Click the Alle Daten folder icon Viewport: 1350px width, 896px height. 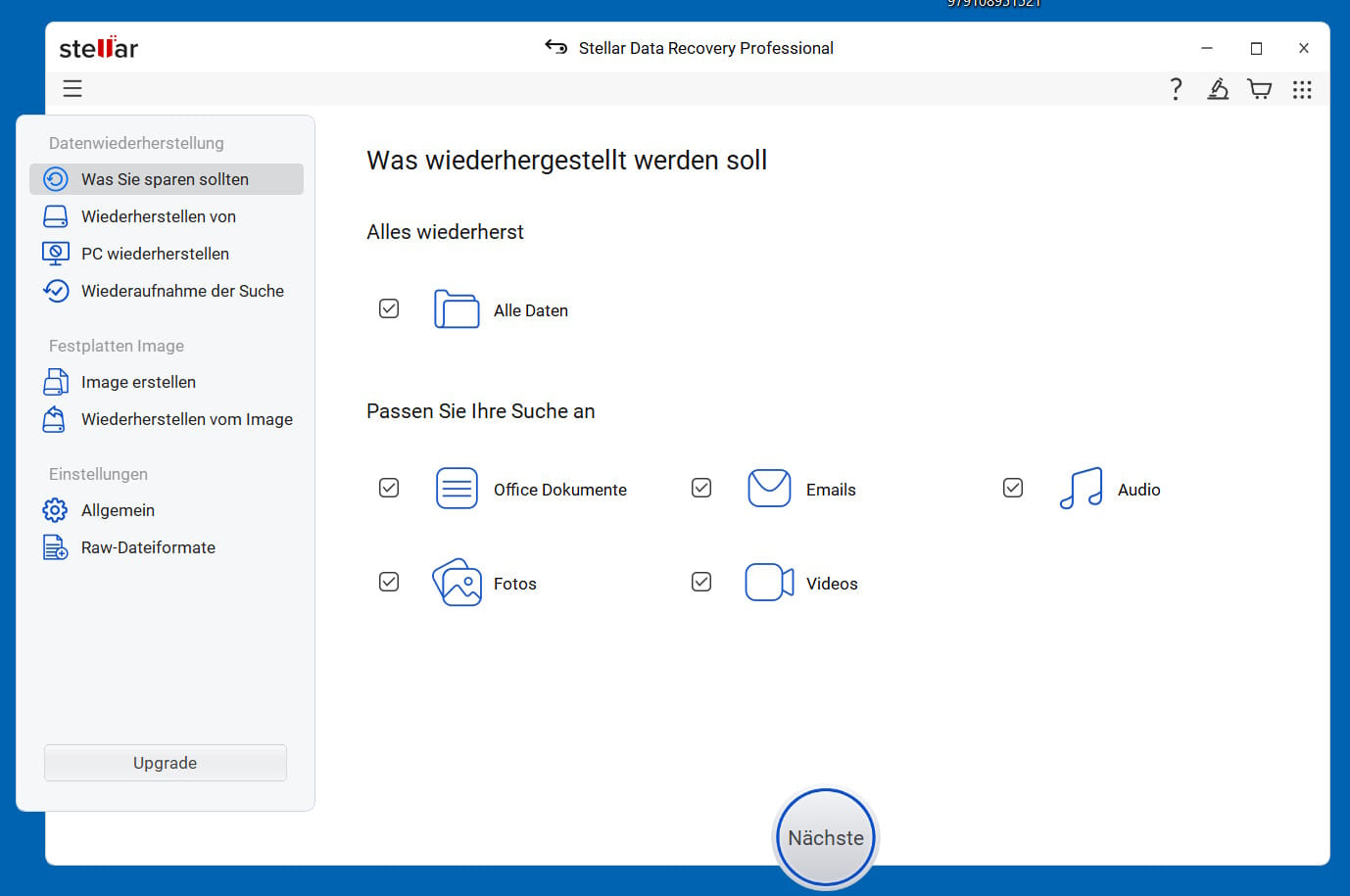click(x=457, y=309)
